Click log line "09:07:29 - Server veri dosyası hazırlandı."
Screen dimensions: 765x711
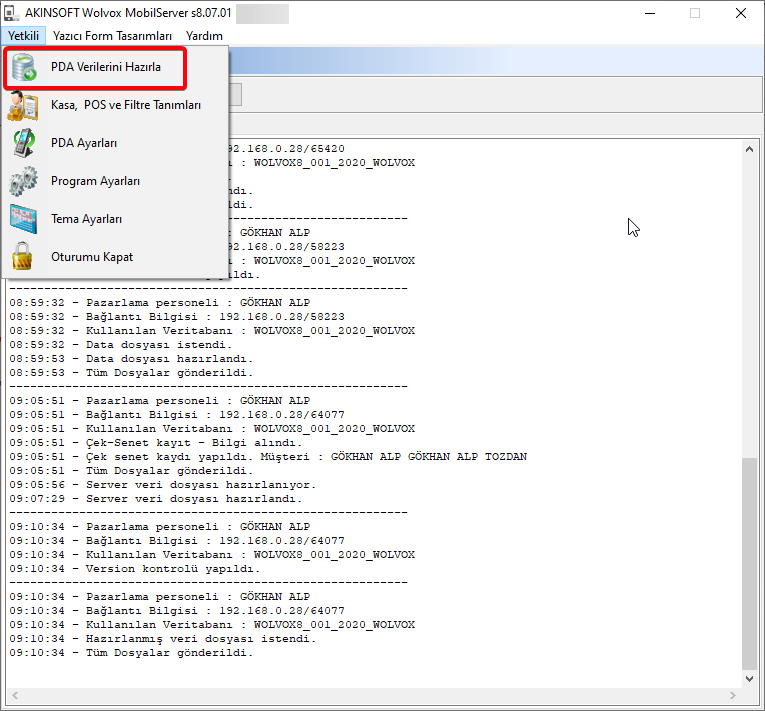click(156, 499)
